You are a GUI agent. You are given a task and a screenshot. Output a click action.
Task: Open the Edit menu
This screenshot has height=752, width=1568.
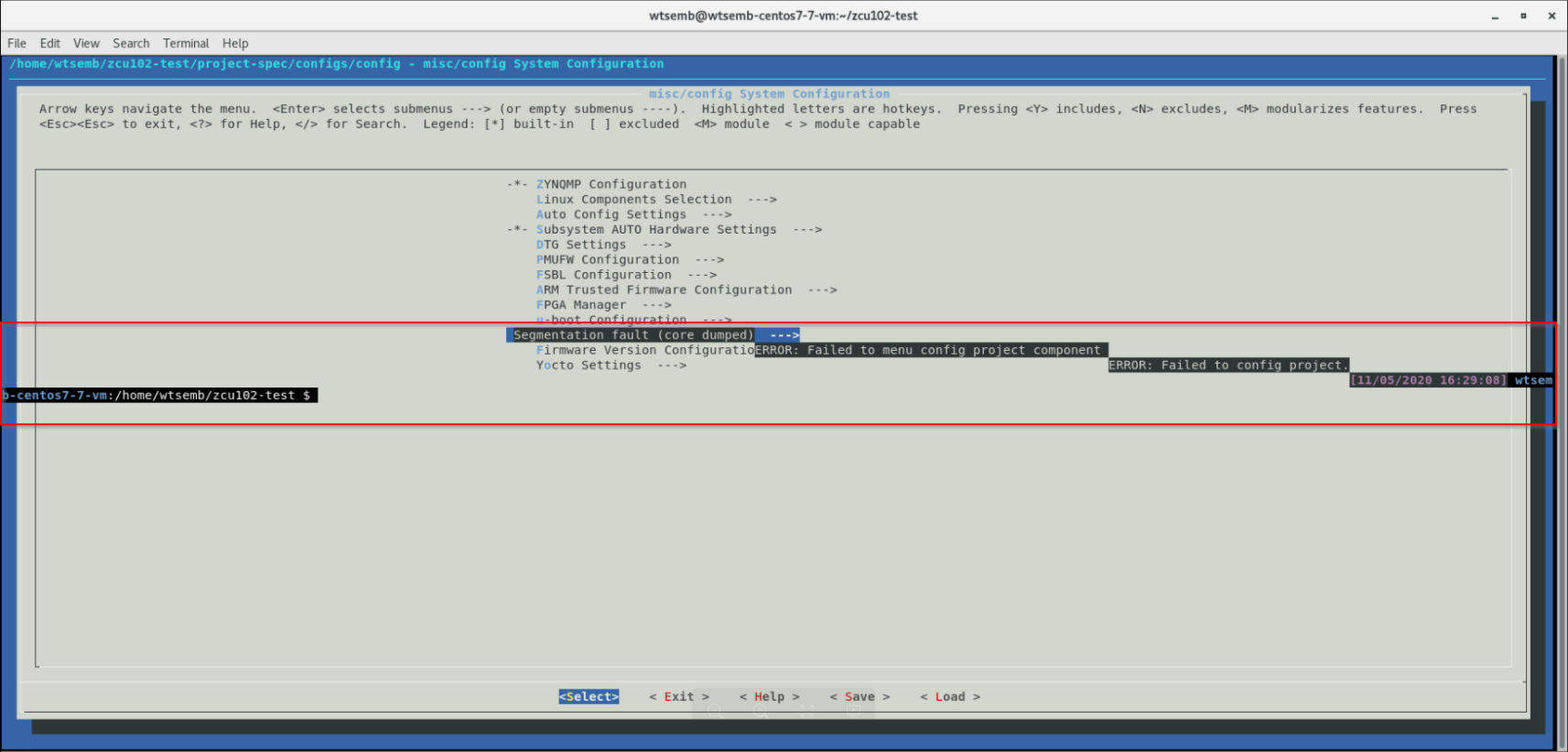point(49,43)
